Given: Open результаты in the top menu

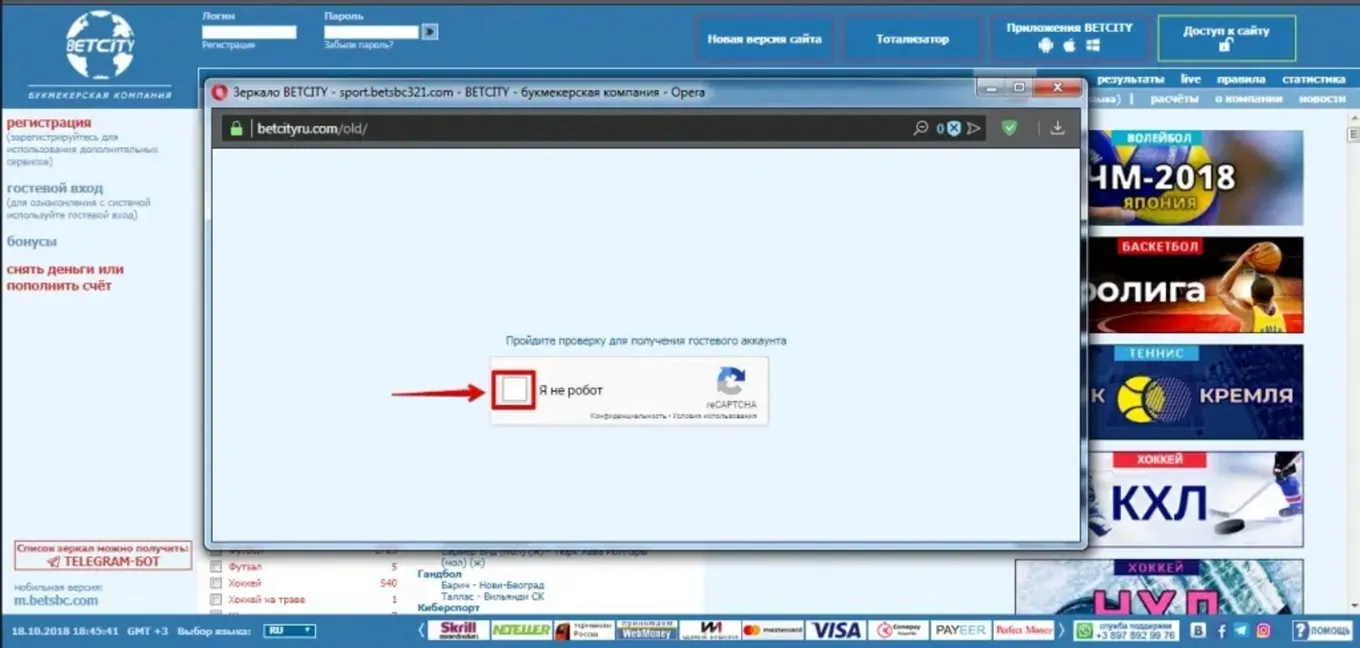Looking at the screenshot, I should [1131, 79].
